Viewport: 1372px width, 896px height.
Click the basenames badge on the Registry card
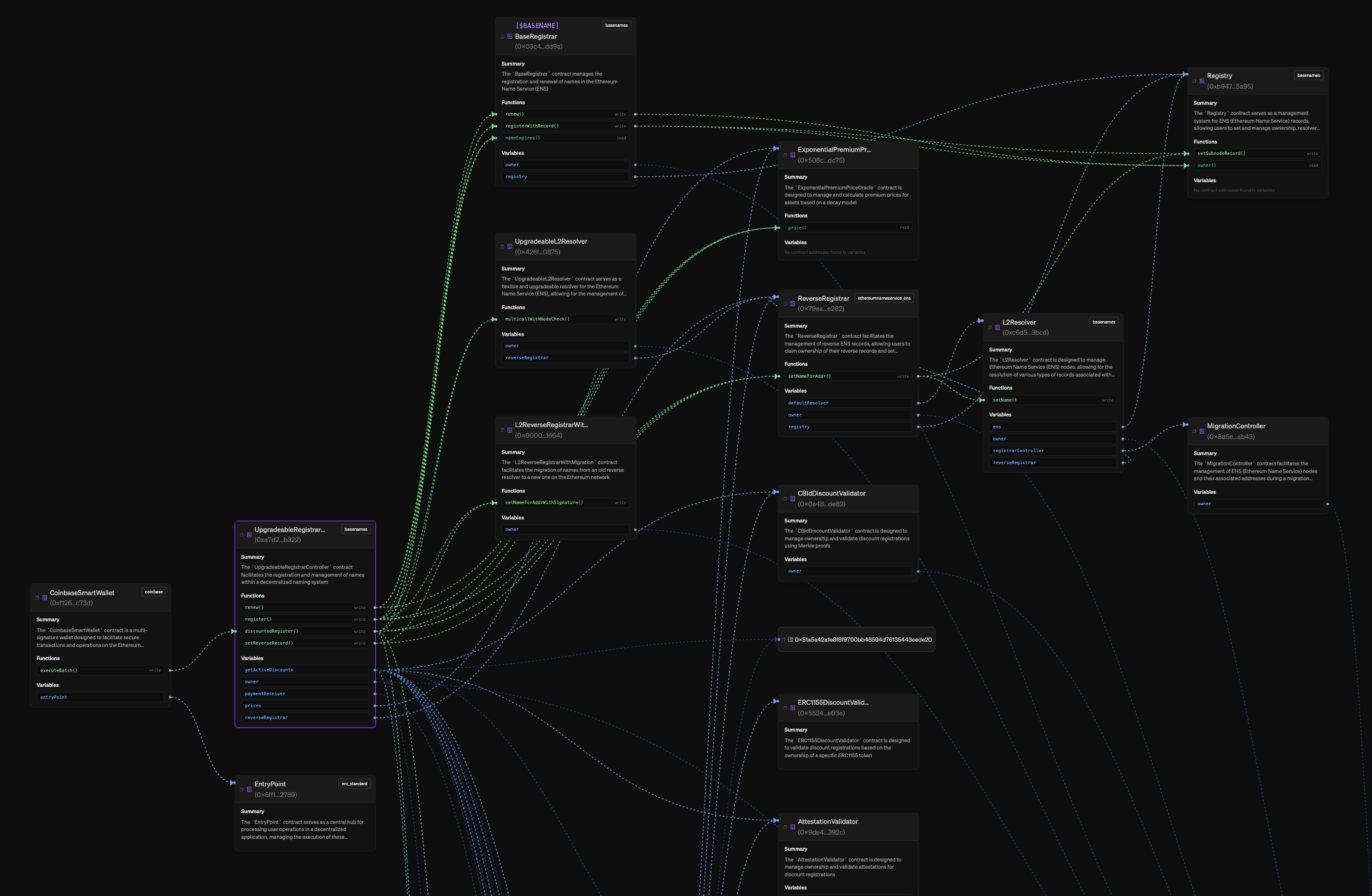click(1308, 76)
